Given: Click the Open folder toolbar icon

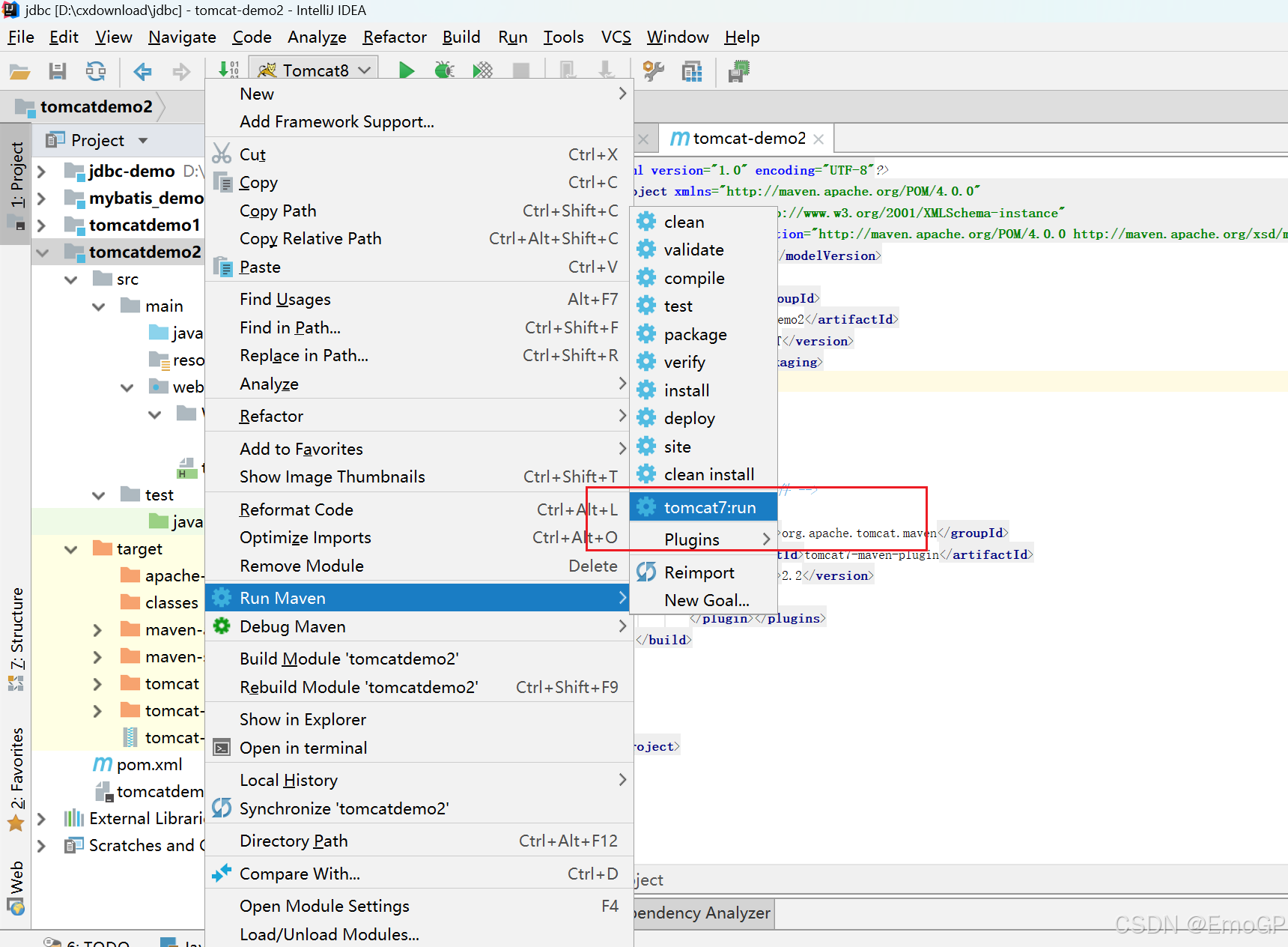Looking at the screenshot, I should coord(19,71).
